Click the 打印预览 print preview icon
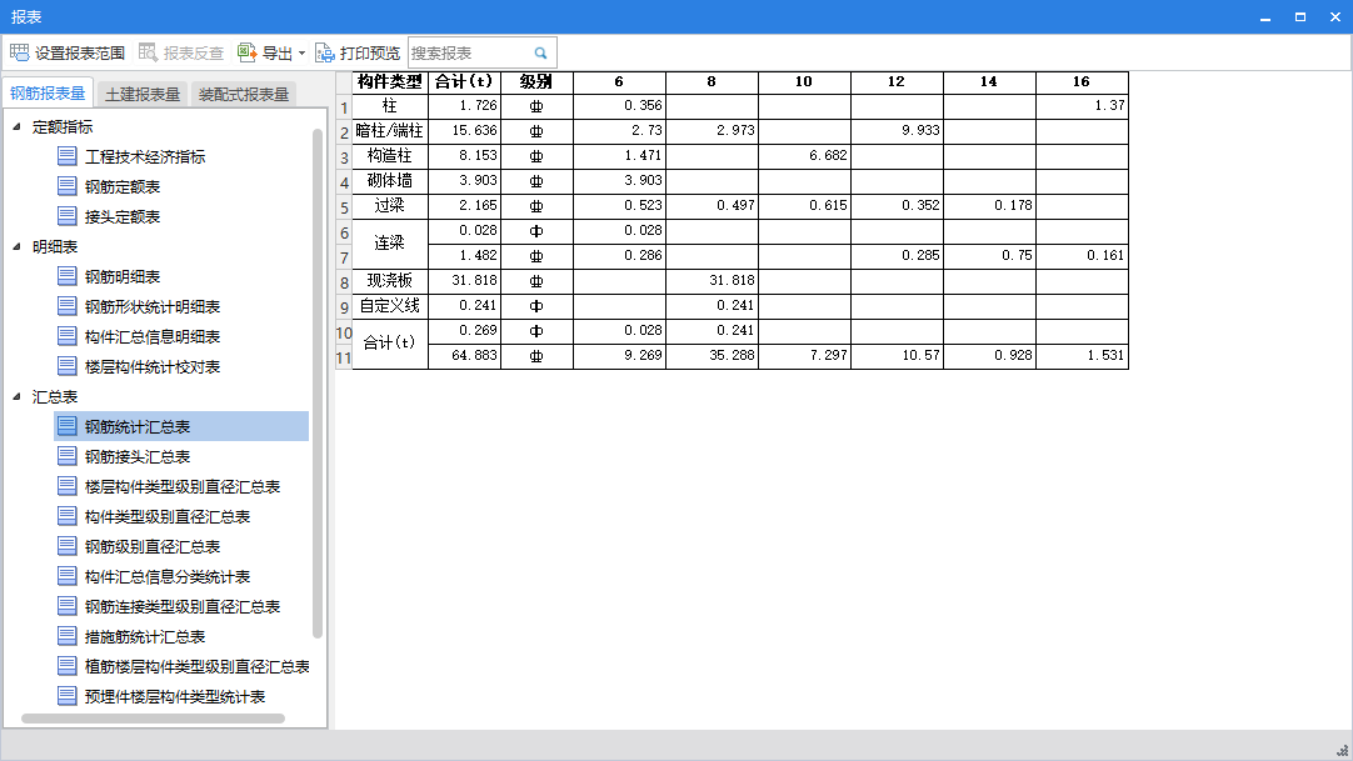This screenshot has height=761, width=1353. (325, 53)
